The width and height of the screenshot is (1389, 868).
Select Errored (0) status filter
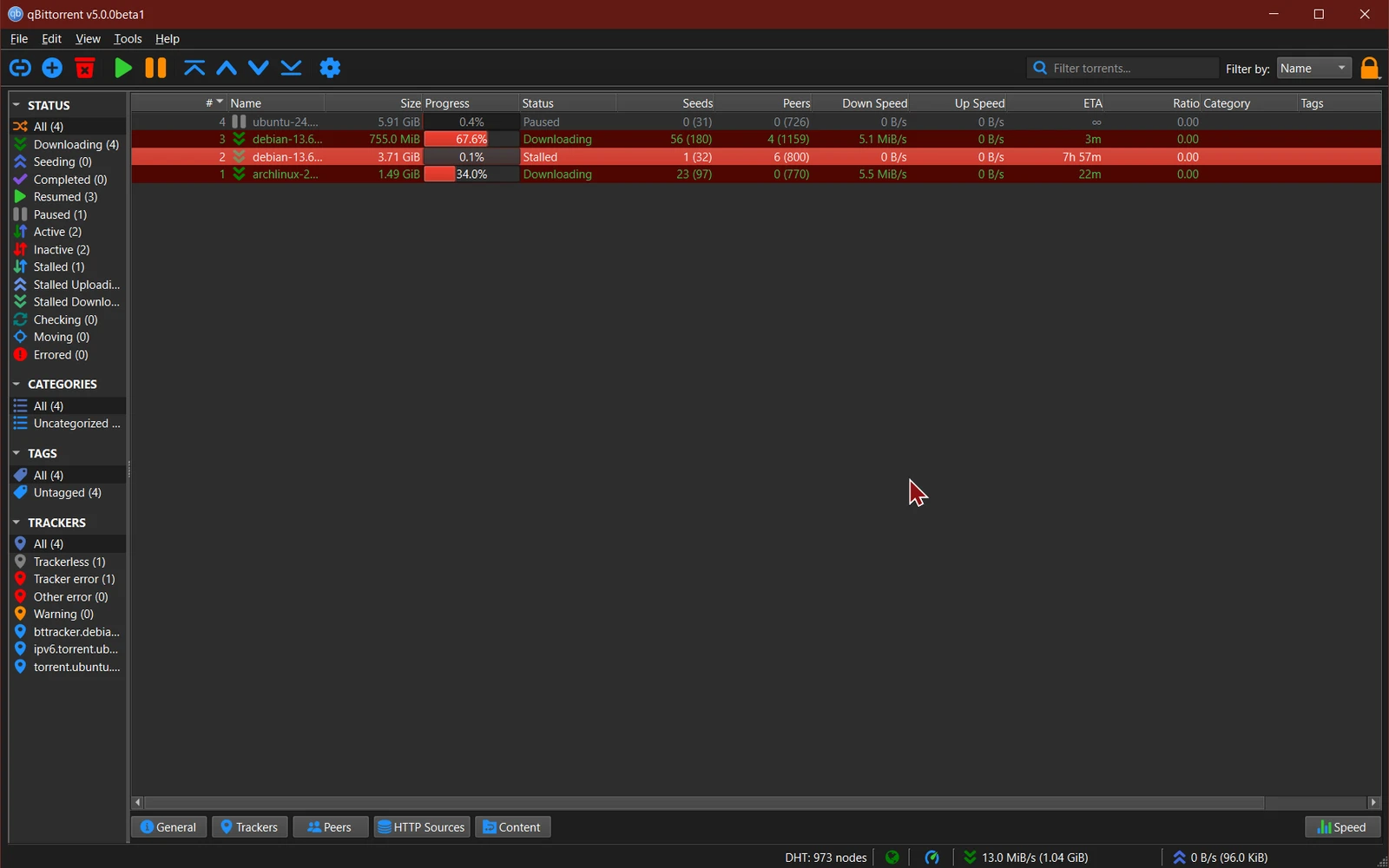point(67,355)
